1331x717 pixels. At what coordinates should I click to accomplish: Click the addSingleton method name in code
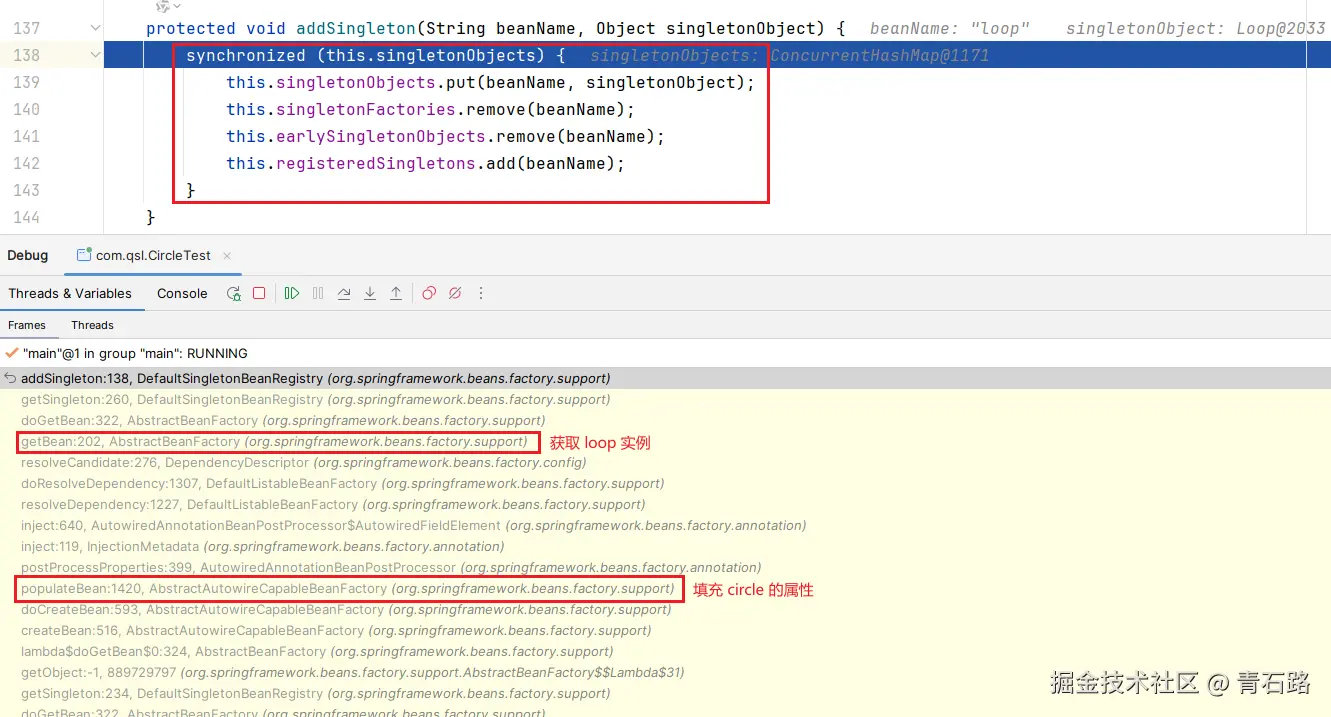point(356,28)
